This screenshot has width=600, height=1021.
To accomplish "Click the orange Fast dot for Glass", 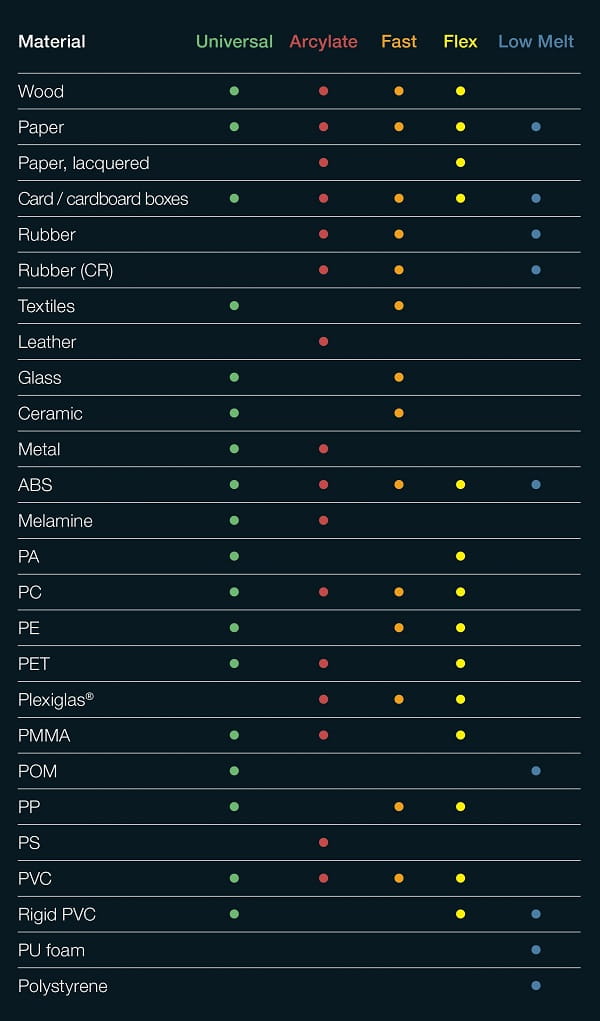I will point(399,378).
